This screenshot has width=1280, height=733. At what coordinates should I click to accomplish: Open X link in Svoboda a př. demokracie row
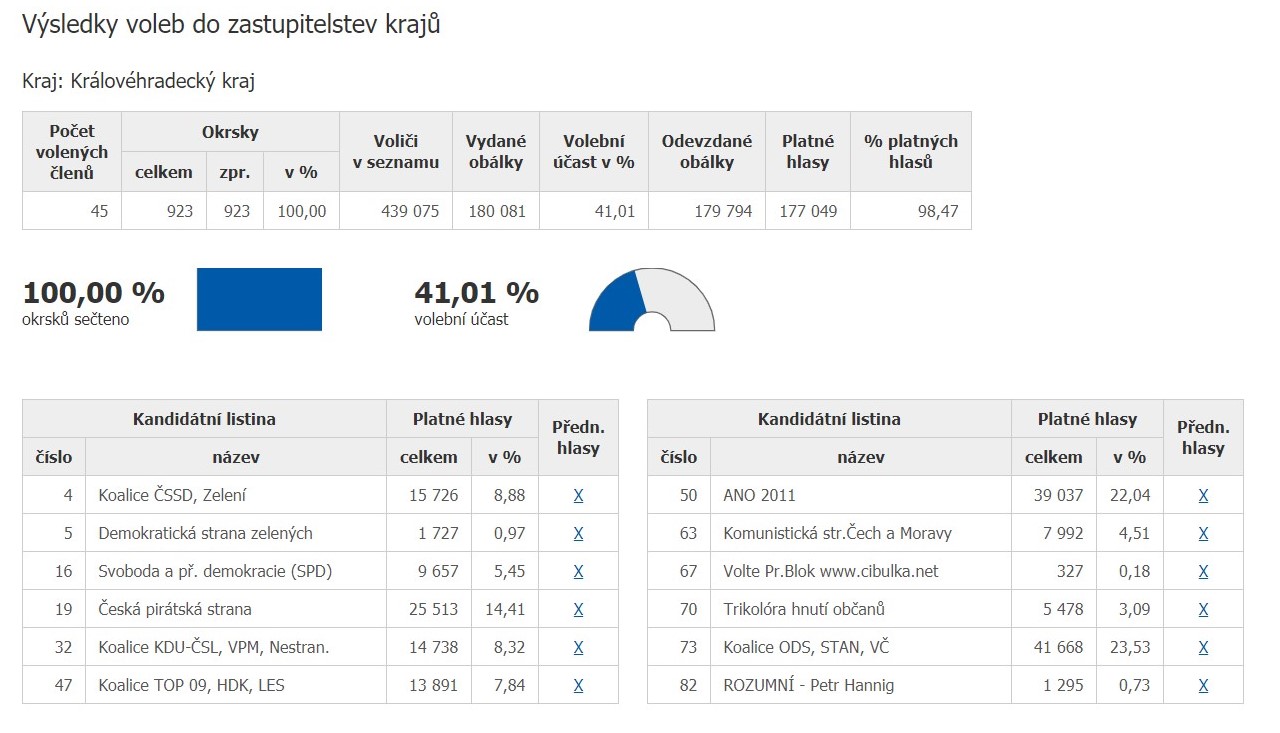coord(578,571)
